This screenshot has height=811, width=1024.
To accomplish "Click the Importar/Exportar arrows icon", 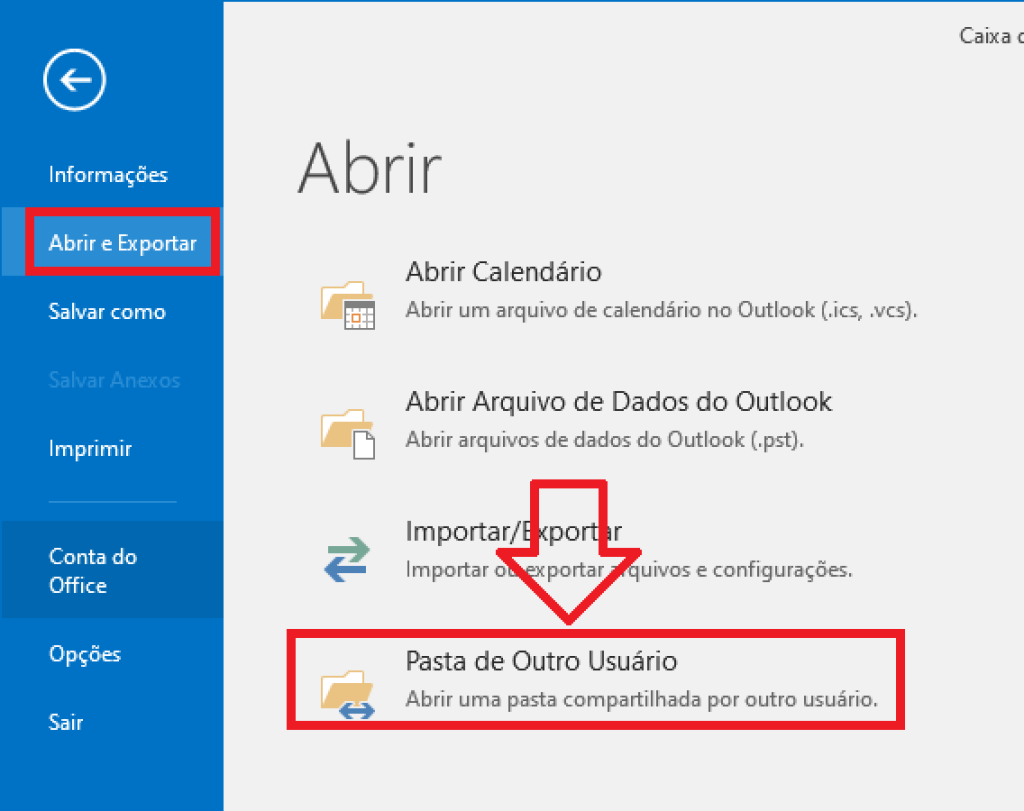I will pyautogui.click(x=347, y=559).
